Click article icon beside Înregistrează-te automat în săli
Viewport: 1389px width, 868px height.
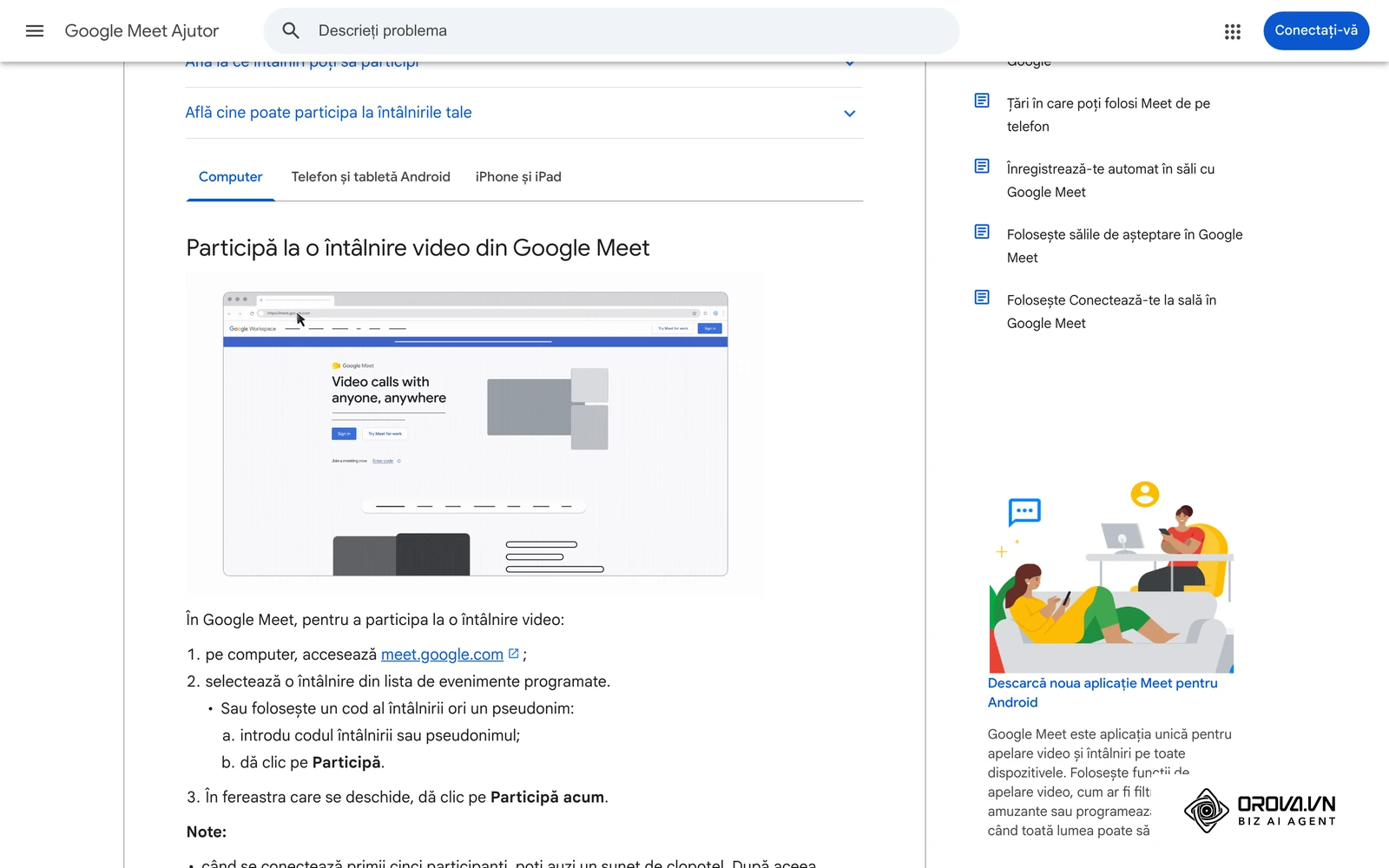pos(982,166)
